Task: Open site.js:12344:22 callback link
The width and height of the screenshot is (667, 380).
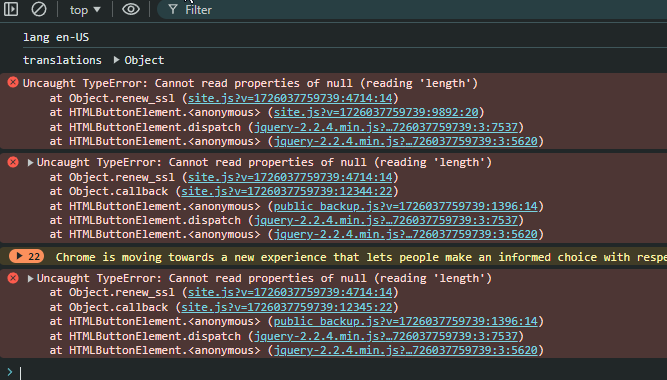Action: click(x=287, y=191)
